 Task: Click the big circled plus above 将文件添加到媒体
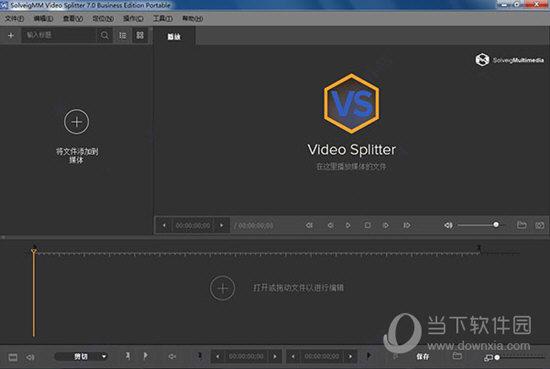click(x=76, y=122)
